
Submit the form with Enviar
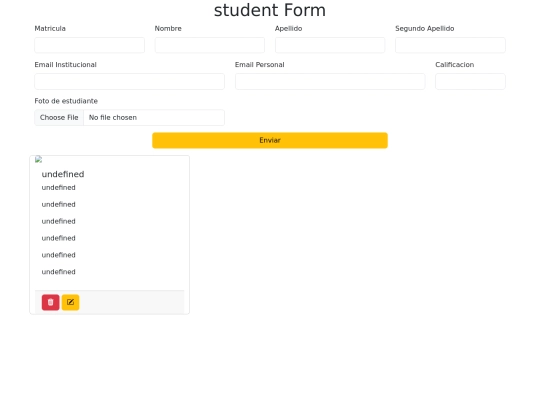270,141
